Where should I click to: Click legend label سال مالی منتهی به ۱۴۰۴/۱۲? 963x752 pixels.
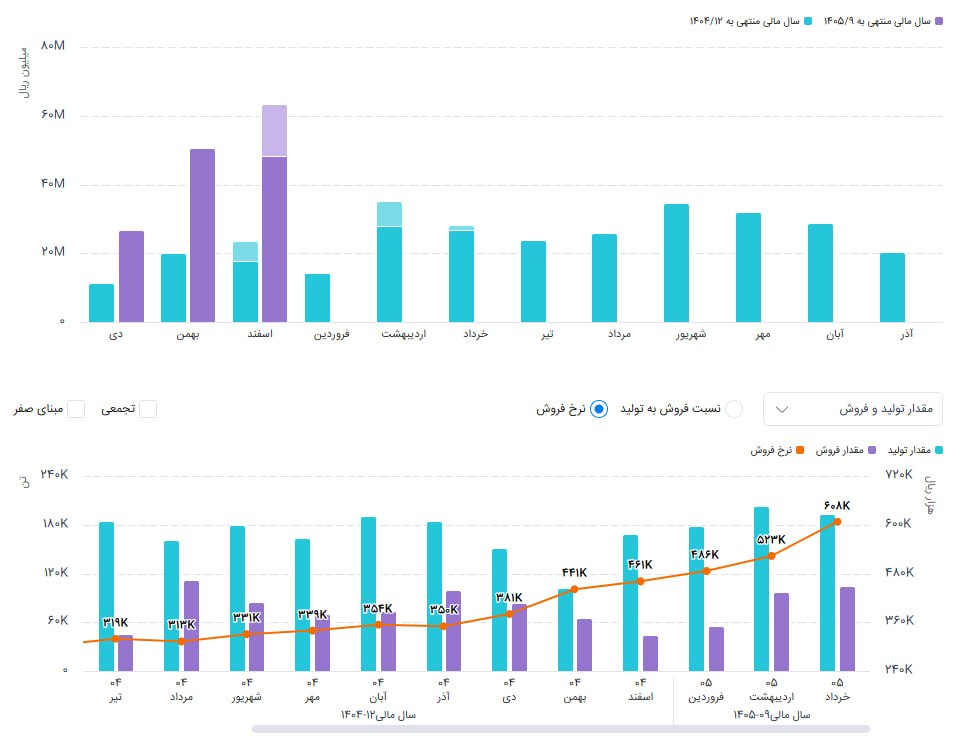(745, 22)
